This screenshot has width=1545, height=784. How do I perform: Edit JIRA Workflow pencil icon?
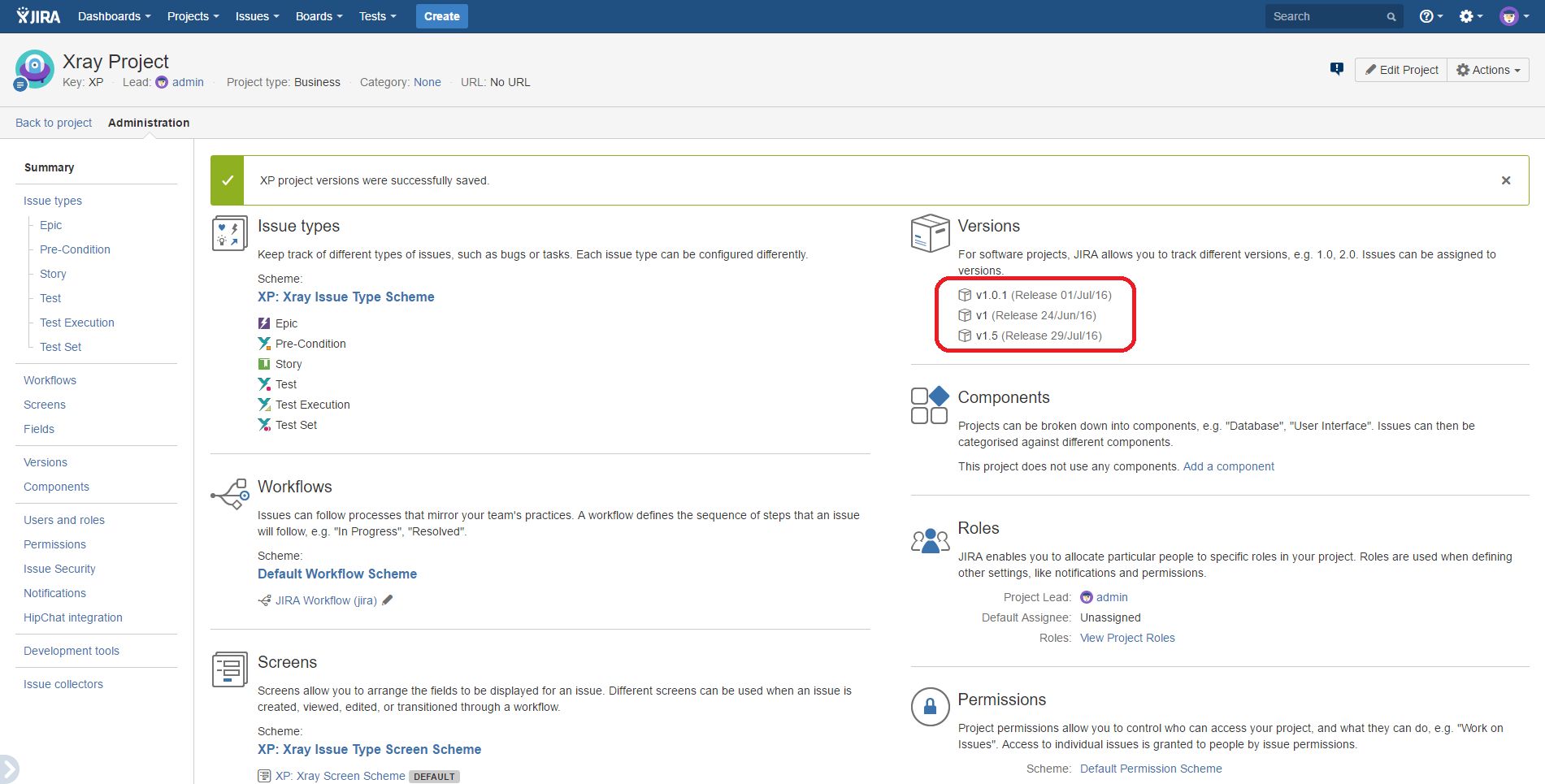coord(388,600)
